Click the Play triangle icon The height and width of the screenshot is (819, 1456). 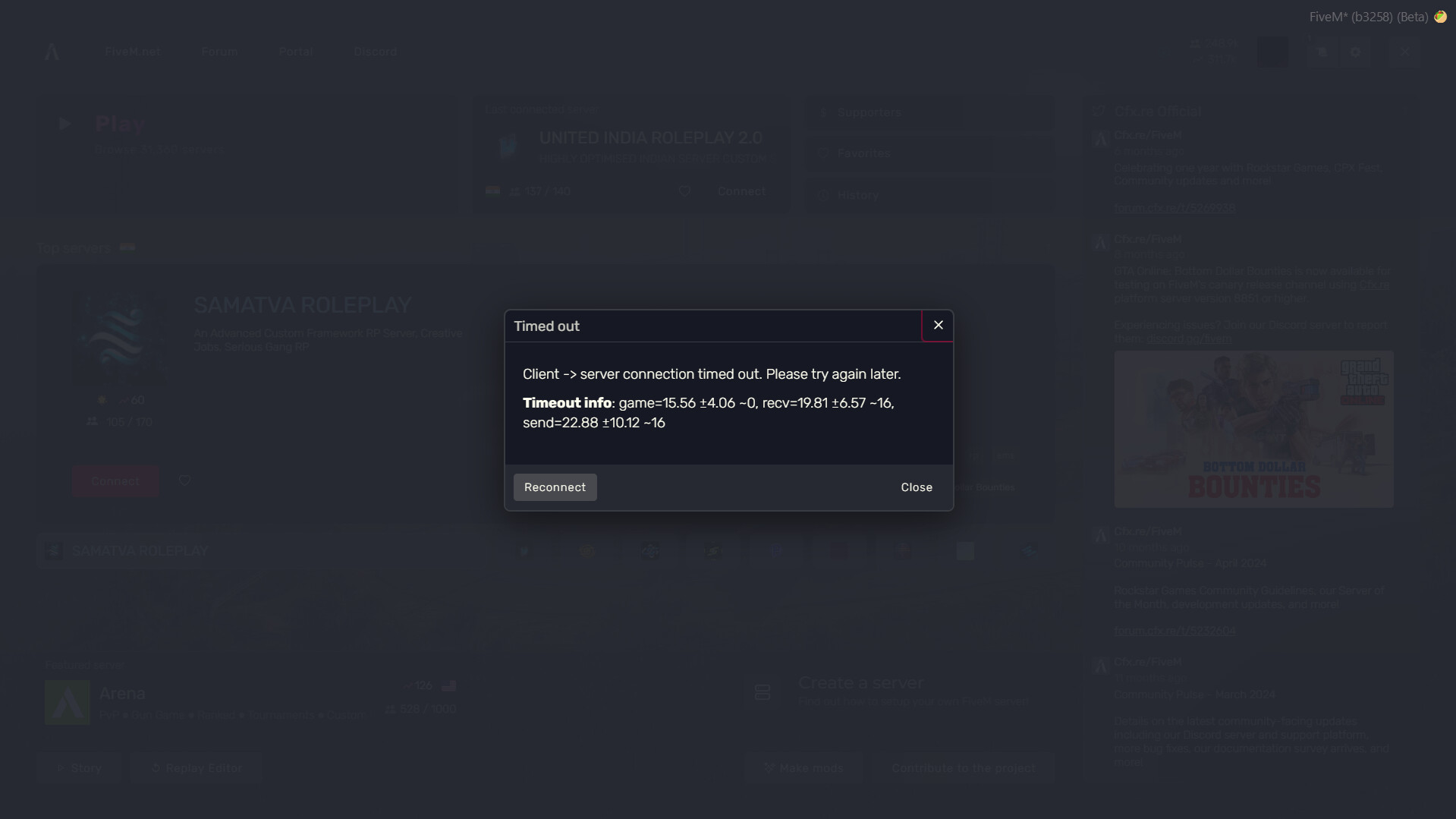(64, 124)
